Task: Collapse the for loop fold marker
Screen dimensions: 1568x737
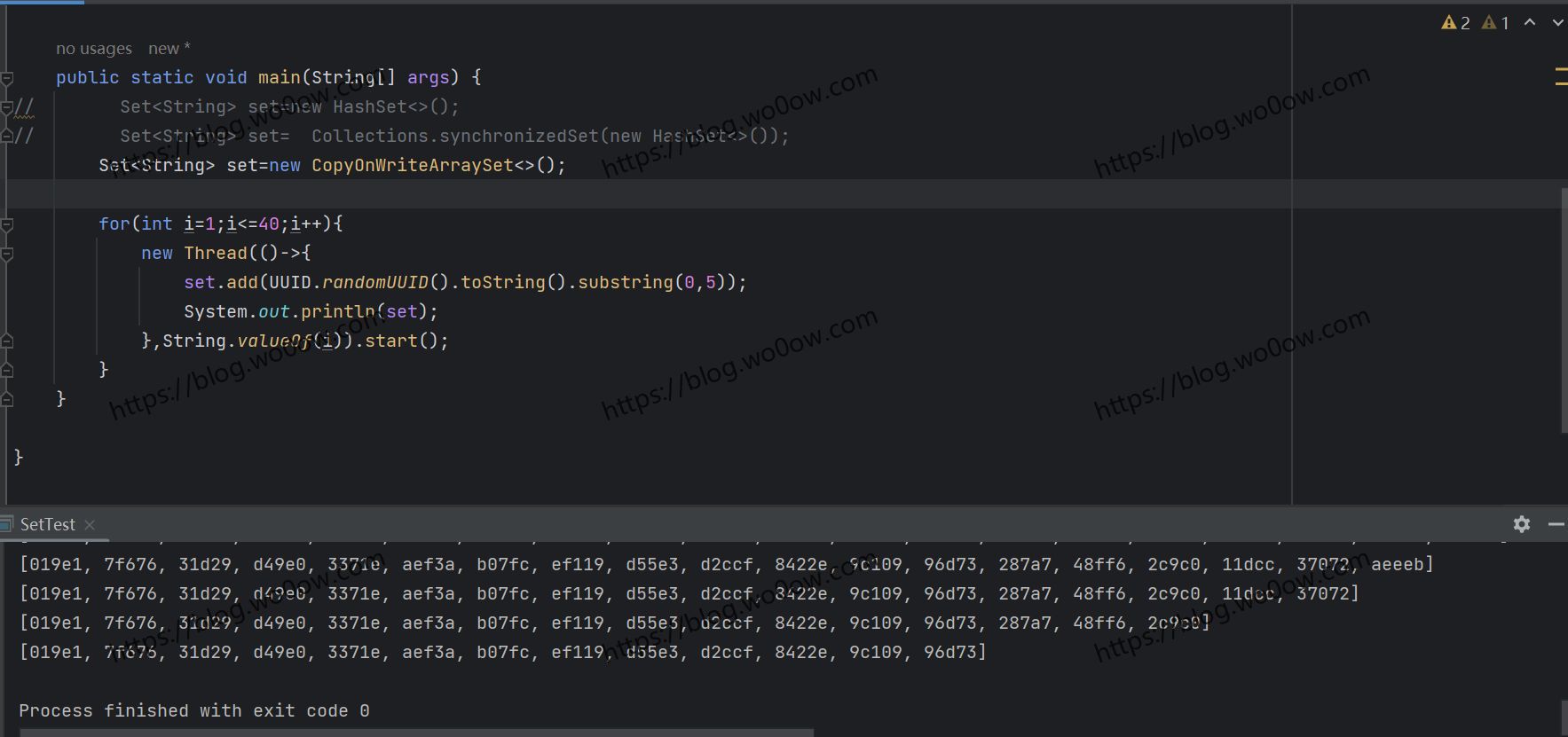Action: click(x=7, y=224)
